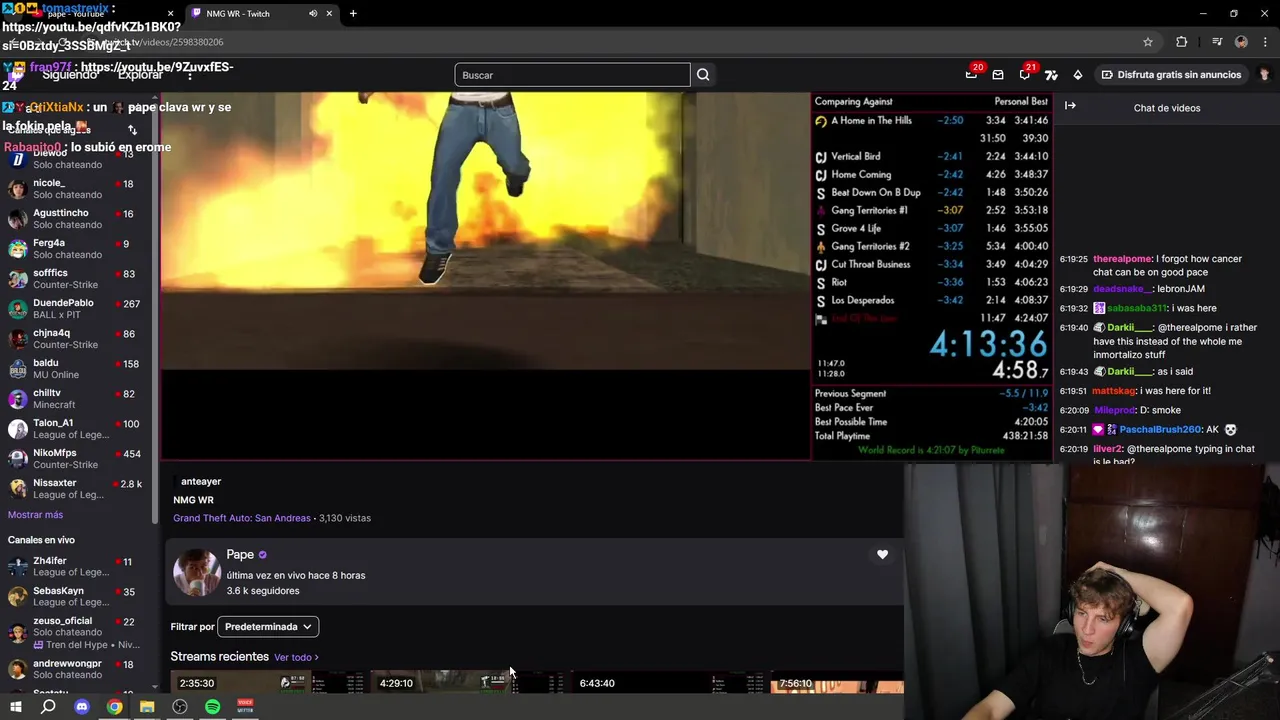This screenshot has width=1280, height=720.
Task: Bookmark this page with the star icon
Action: (1148, 42)
